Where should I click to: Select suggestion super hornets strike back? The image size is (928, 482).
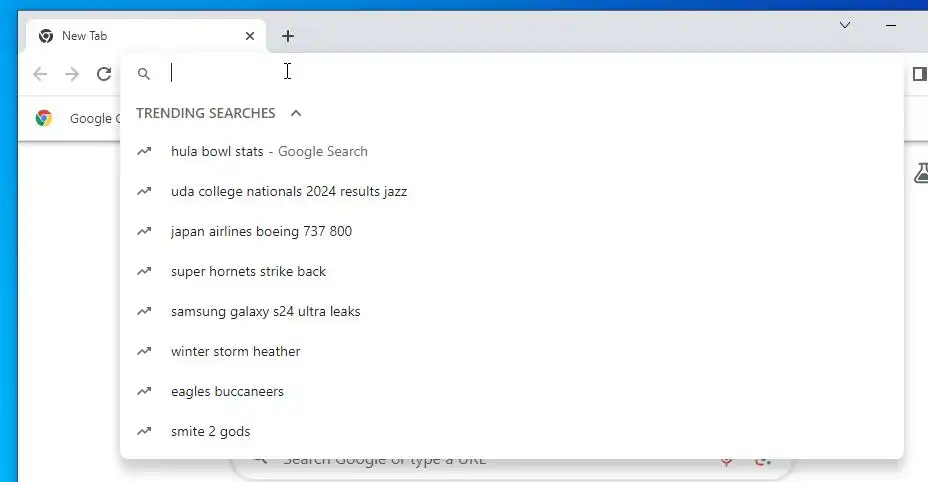pyautogui.click(x=512, y=271)
